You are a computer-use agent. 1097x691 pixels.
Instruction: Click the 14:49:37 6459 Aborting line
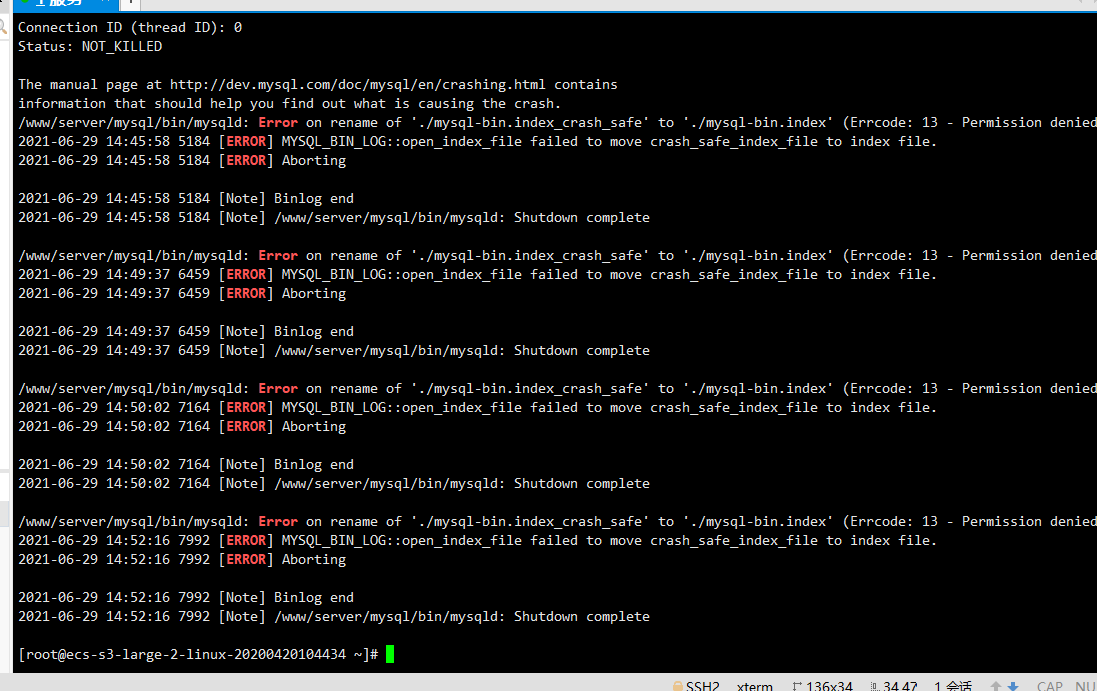(x=182, y=293)
